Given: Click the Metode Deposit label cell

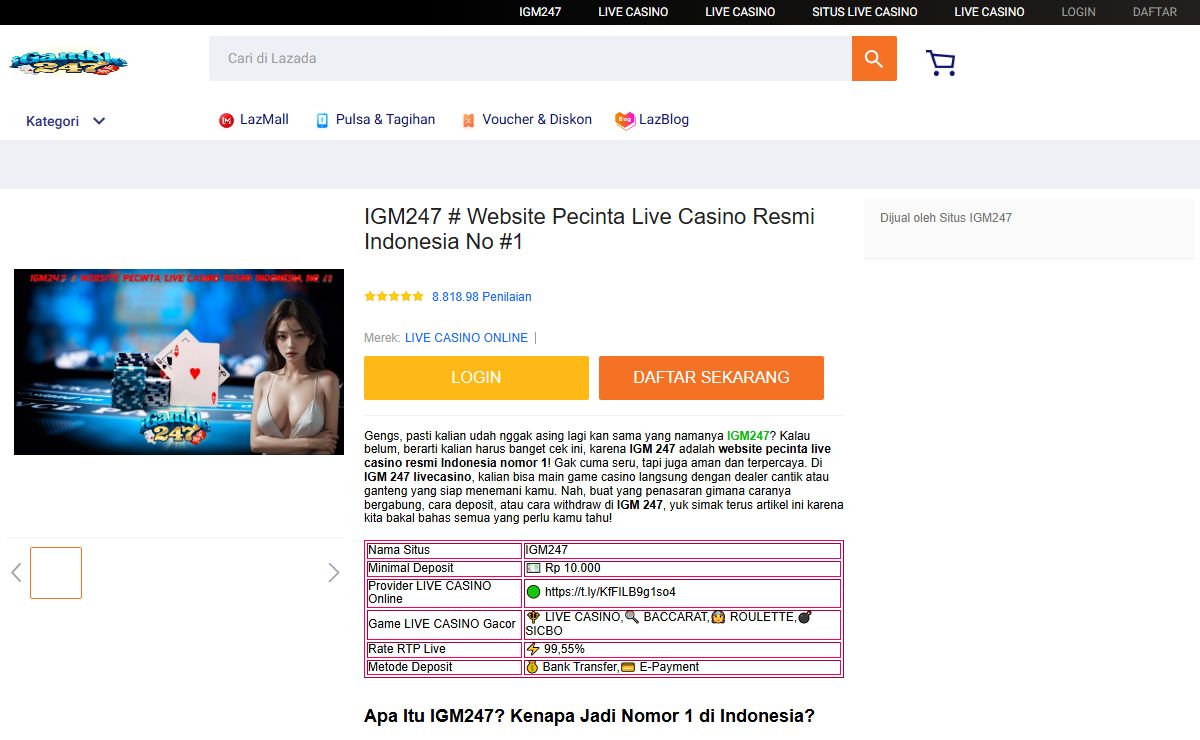Looking at the screenshot, I should click(444, 667).
